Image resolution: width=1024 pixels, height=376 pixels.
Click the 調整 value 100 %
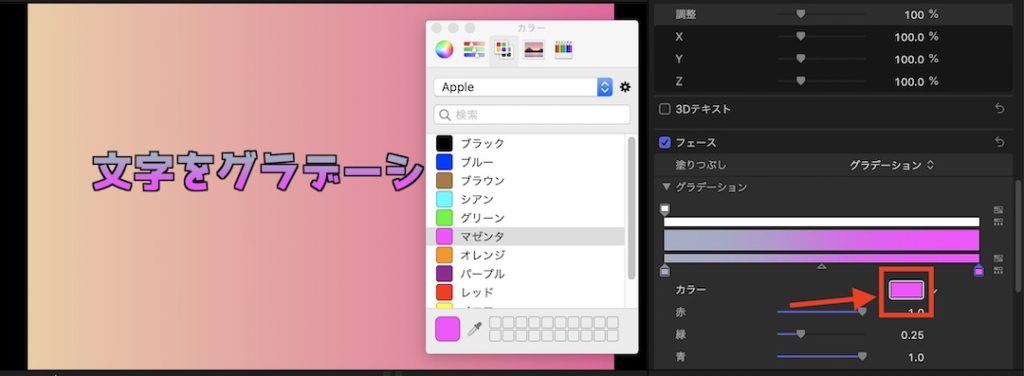pos(921,14)
